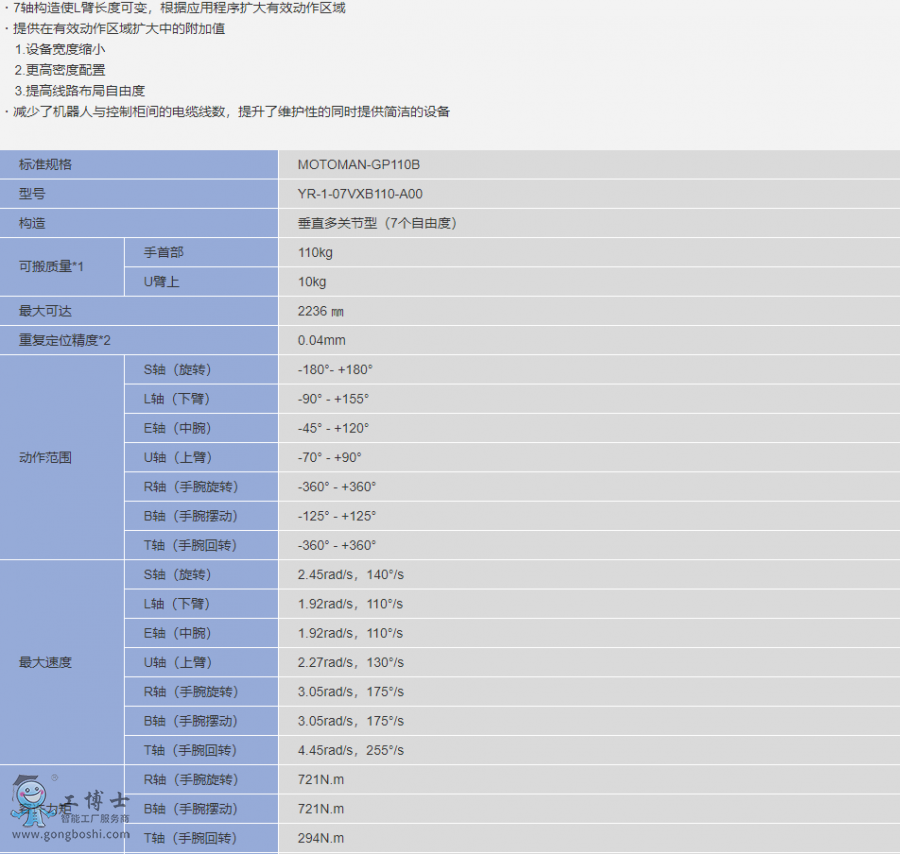
Task: Select the YR-1-07VXB110-A00 model number text
Action: pyautogui.click(x=352, y=194)
